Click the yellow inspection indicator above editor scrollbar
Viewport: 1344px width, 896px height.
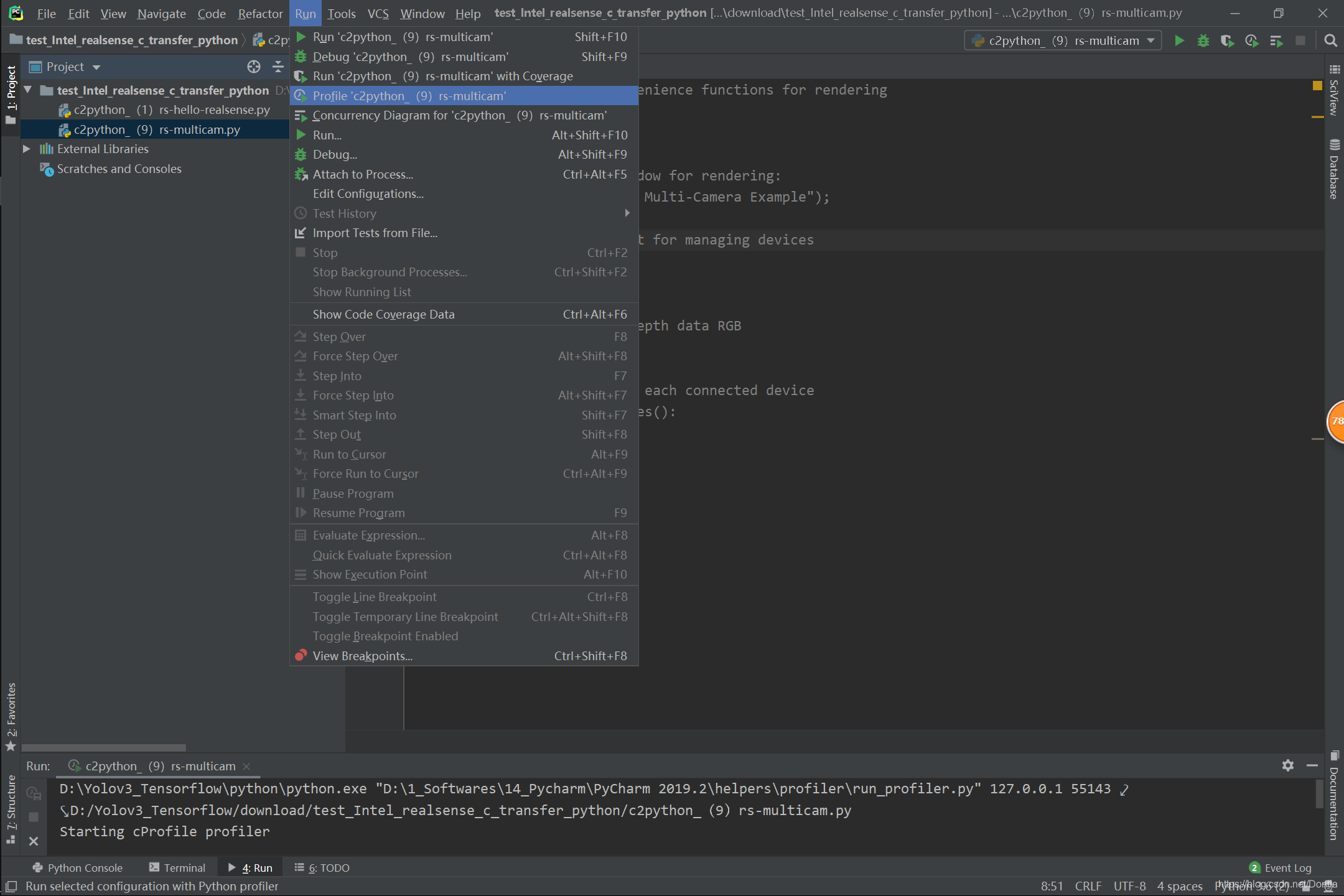click(1317, 86)
